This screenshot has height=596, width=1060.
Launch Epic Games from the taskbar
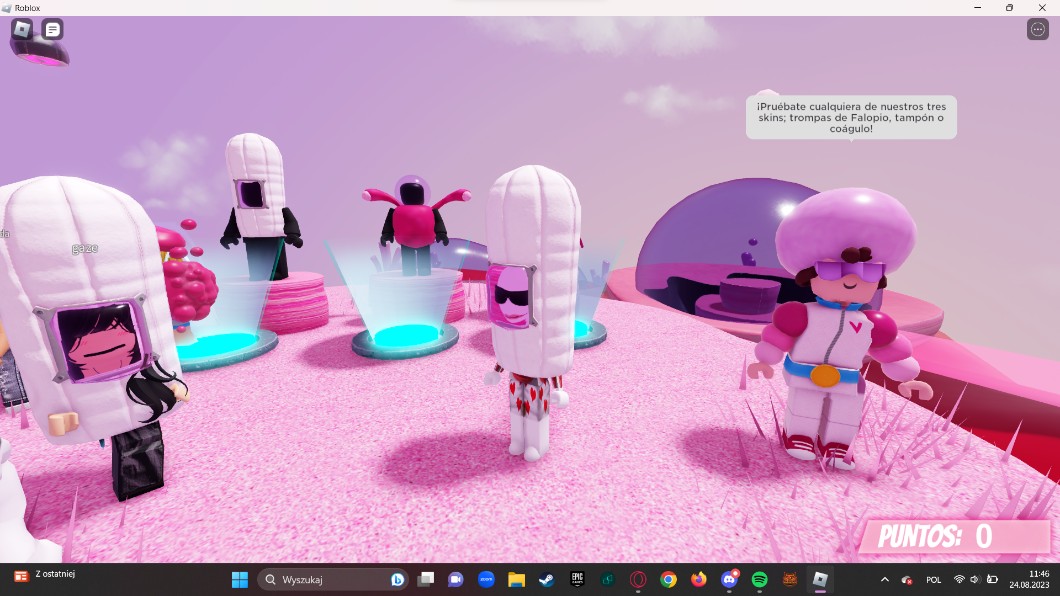(x=577, y=579)
